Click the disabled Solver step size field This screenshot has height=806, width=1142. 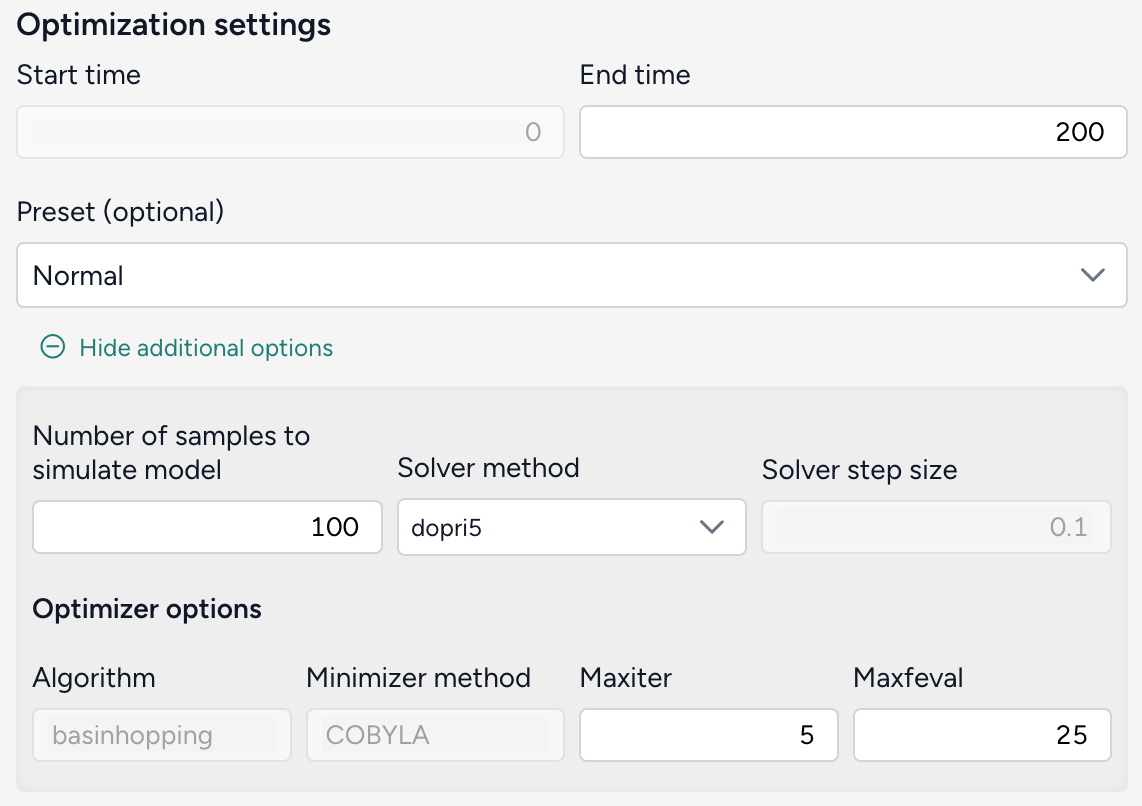pyautogui.click(x=936, y=527)
